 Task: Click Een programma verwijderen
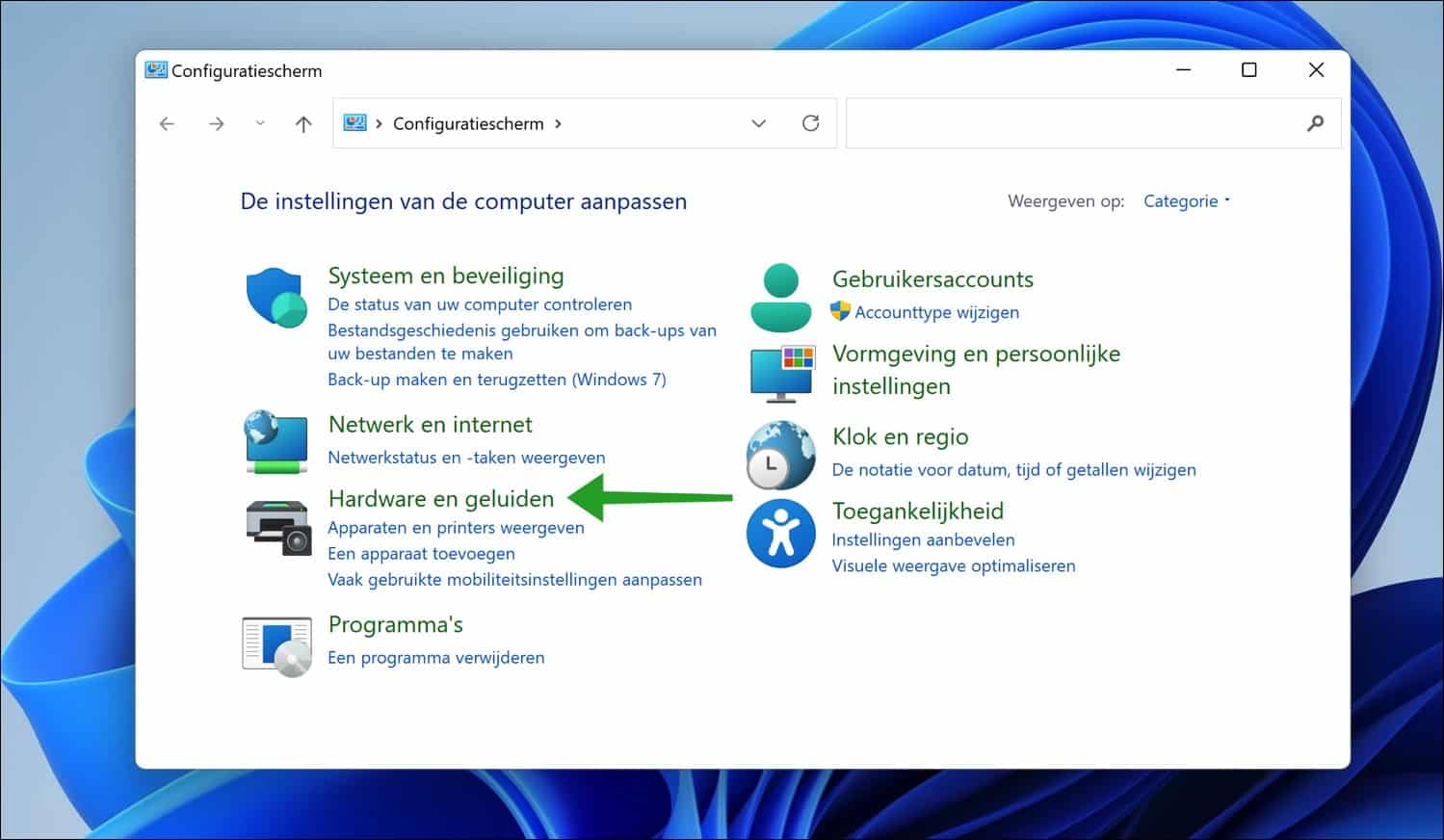coord(435,657)
